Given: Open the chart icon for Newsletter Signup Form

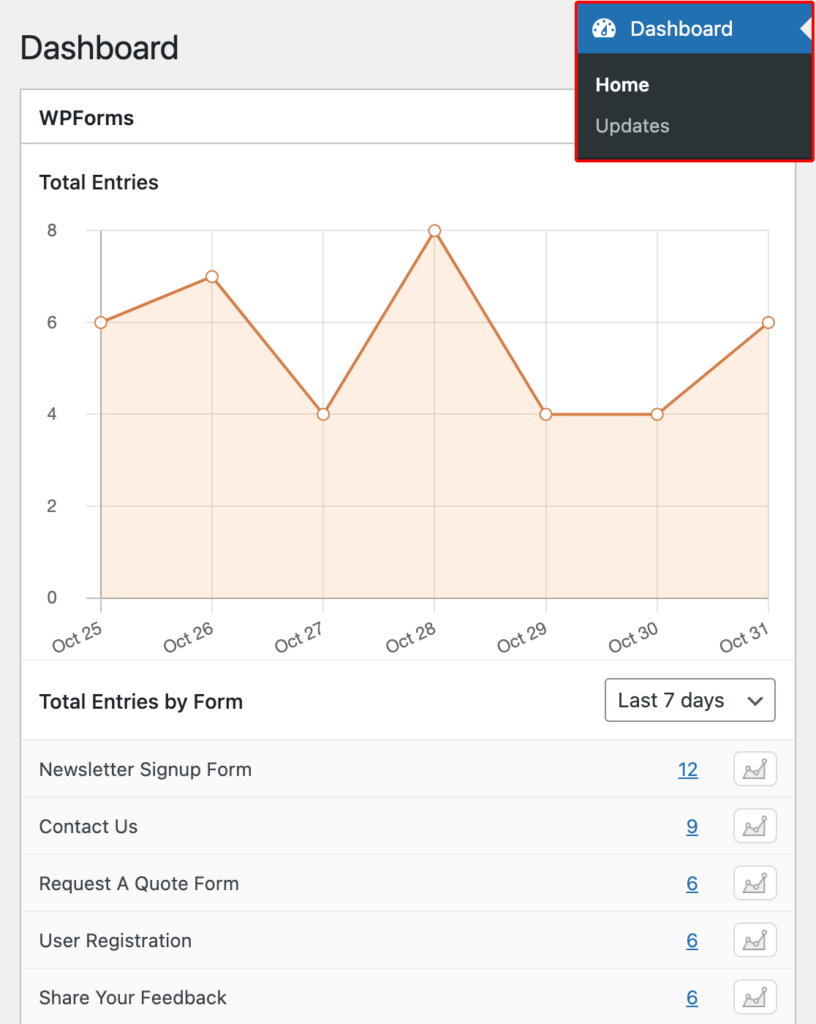Looking at the screenshot, I should 754,769.
